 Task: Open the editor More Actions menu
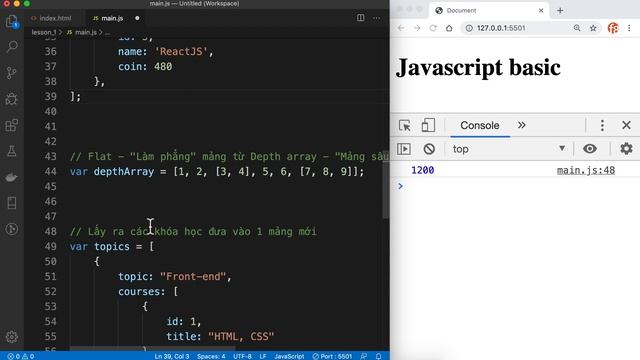[x=376, y=18]
